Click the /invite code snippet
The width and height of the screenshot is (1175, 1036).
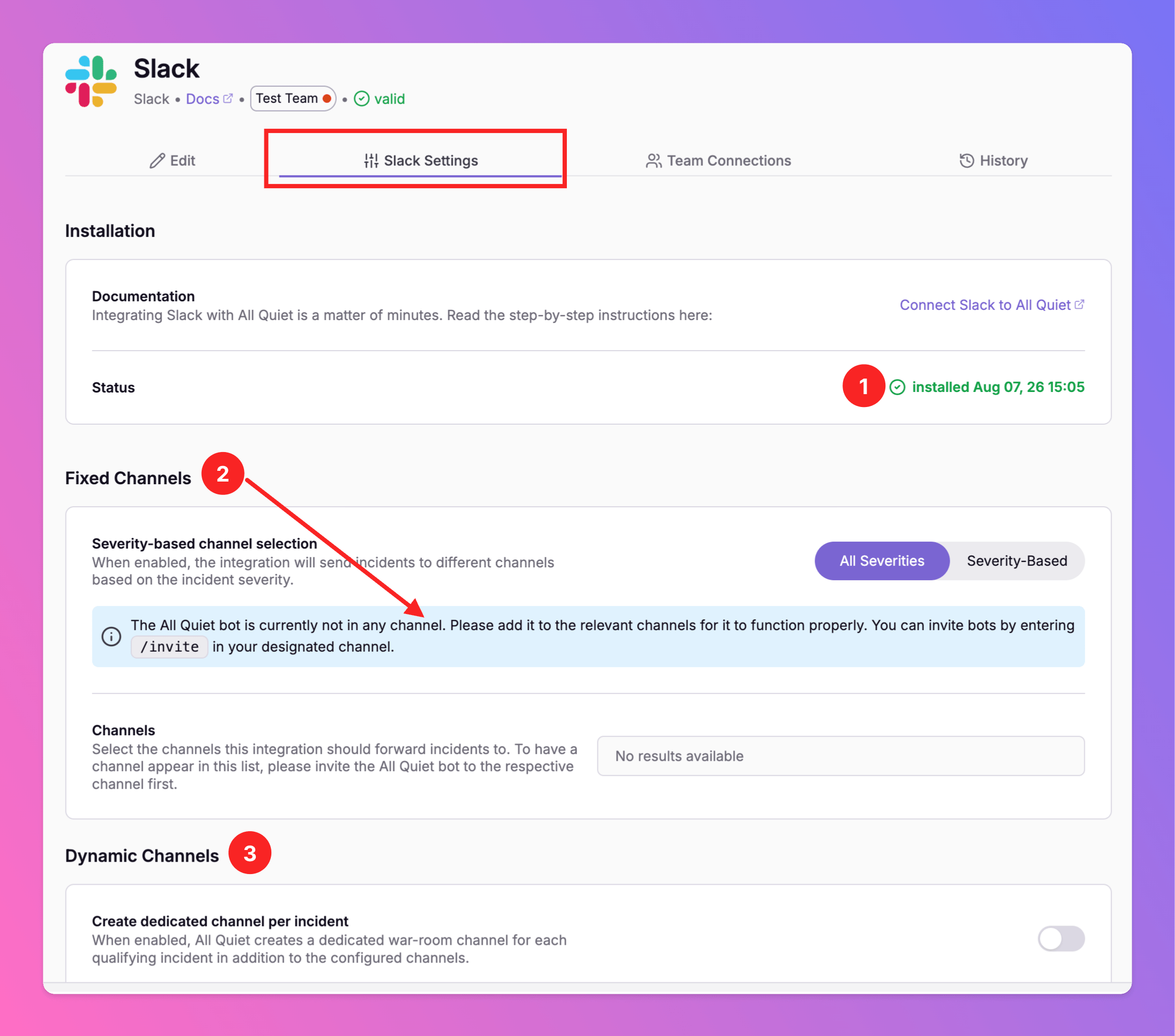point(169,647)
